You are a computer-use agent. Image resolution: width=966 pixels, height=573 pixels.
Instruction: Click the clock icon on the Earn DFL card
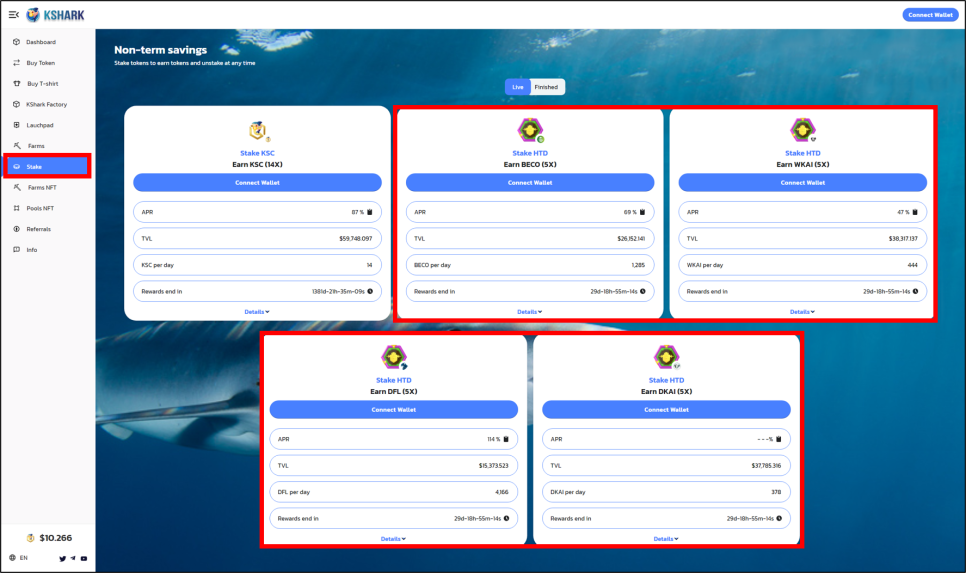click(506, 518)
